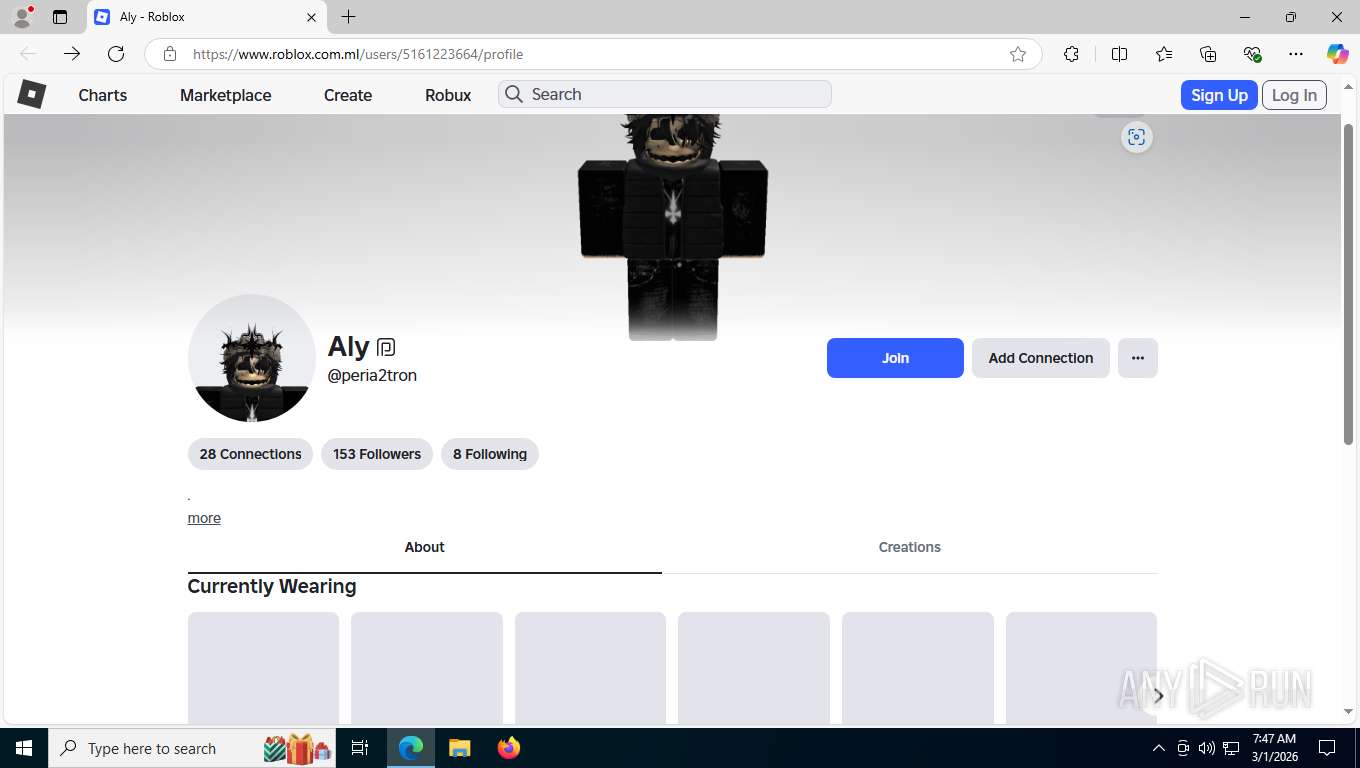Toggle split screen view icon
This screenshot has height=768, width=1360.
[1119, 54]
